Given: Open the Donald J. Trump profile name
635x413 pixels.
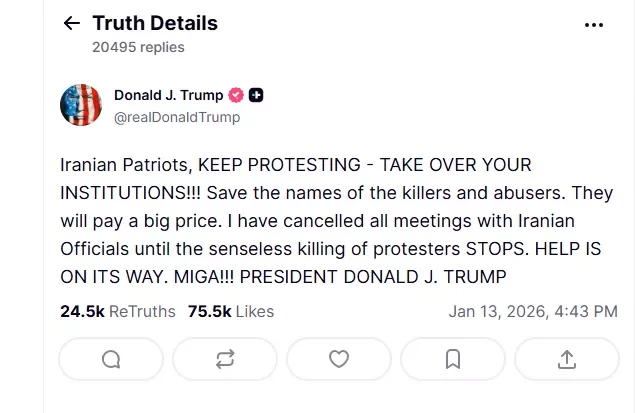Looking at the screenshot, I should [170, 96].
